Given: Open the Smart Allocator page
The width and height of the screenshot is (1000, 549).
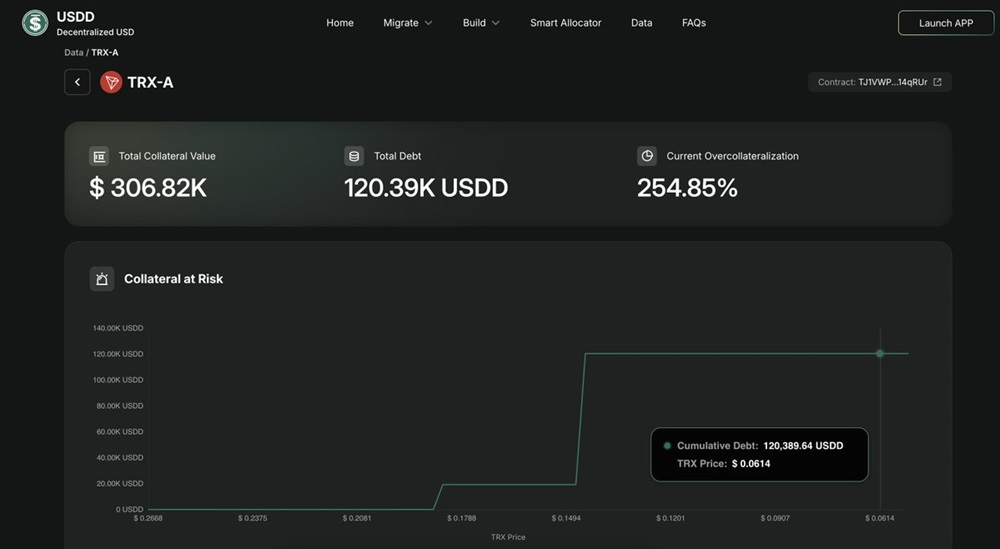Looking at the screenshot, I should (566, 23).
